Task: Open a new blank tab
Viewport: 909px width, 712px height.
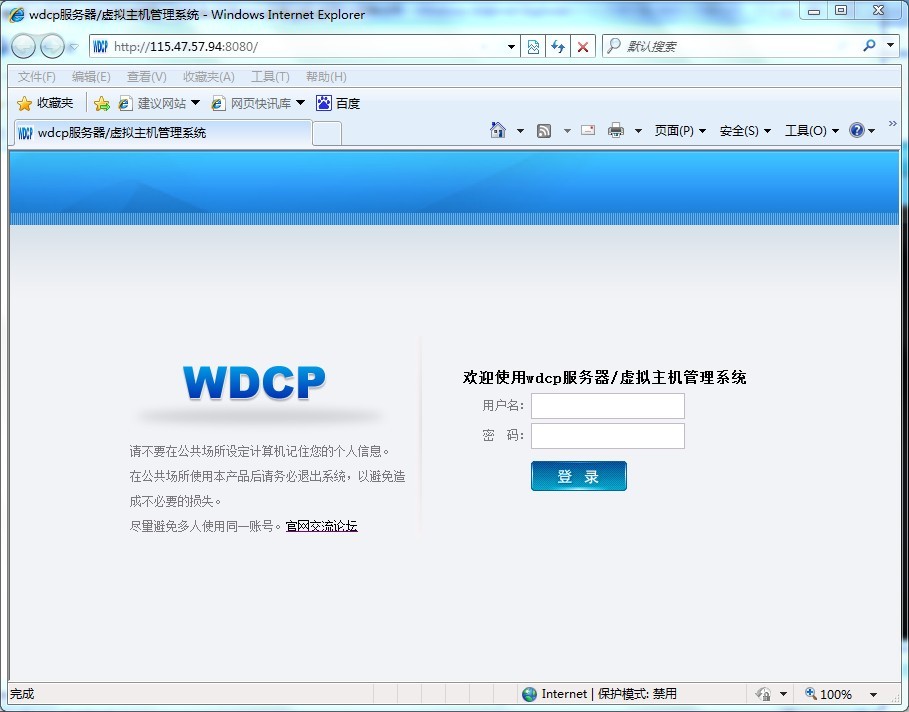Action: pos(327,133)
